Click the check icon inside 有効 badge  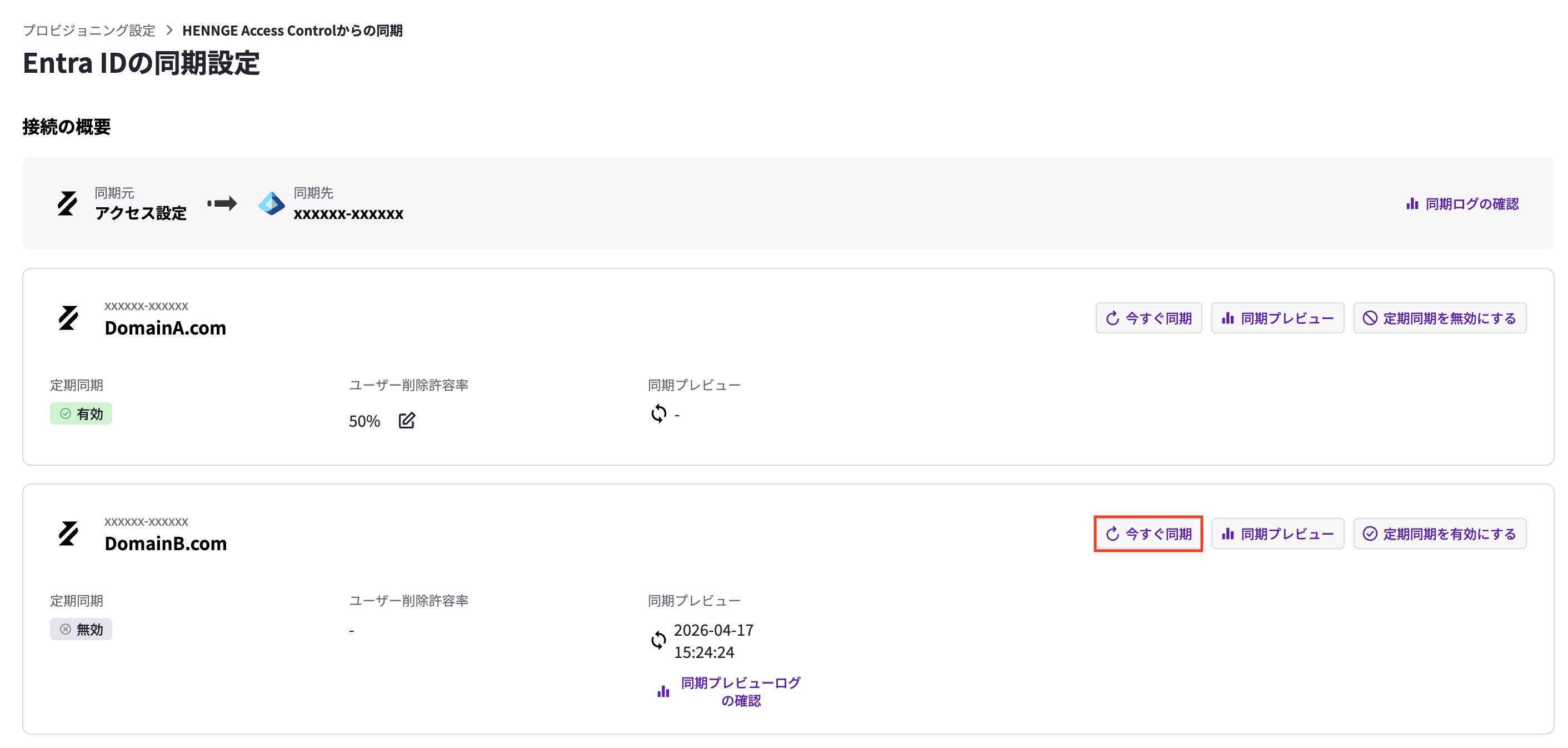(65, 414)
